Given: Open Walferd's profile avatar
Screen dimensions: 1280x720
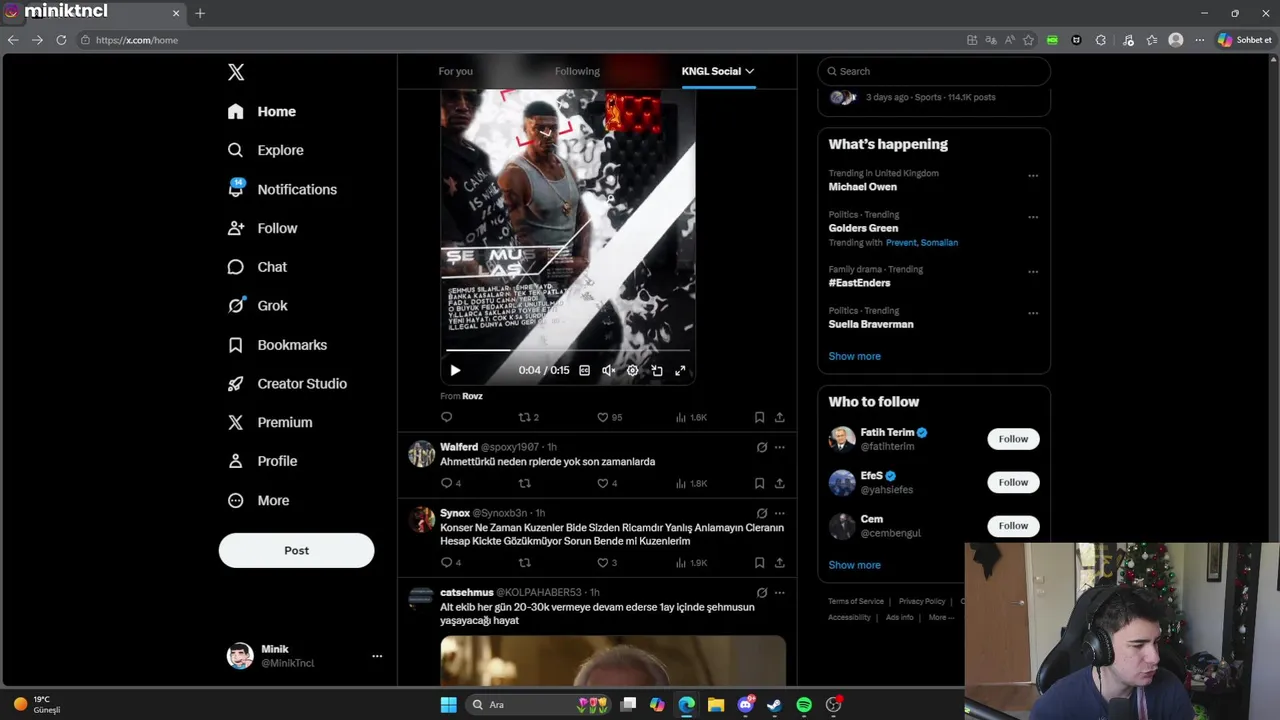Looking at the screenshot, I should (x=421, y=453).
